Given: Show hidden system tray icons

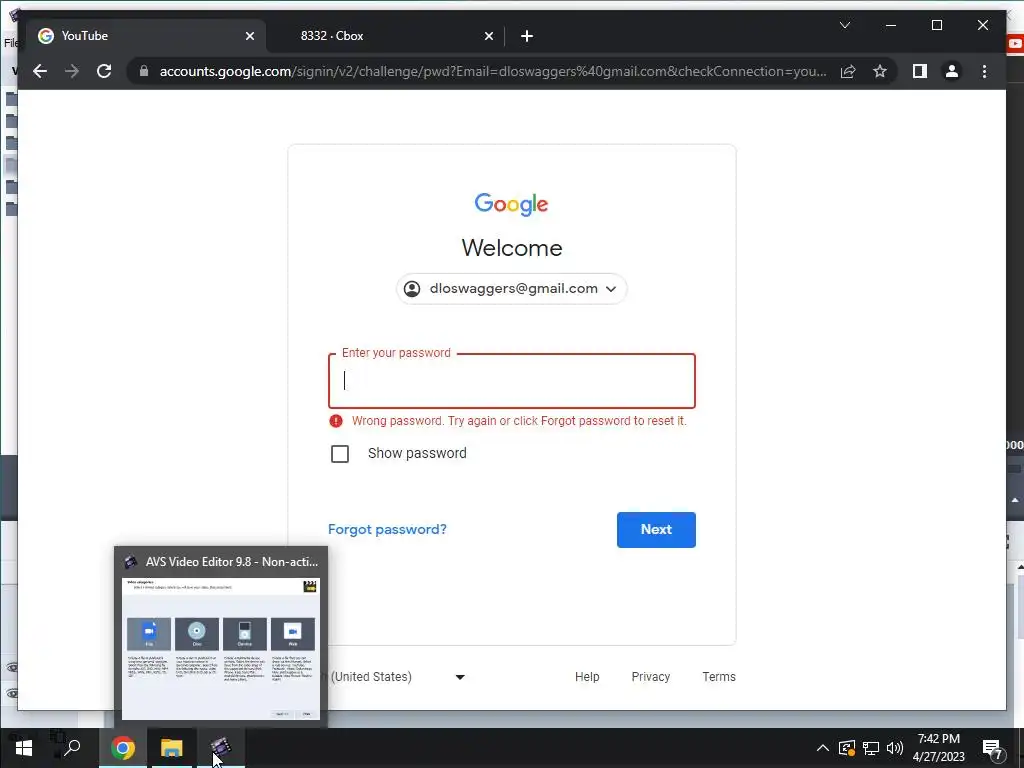Looking at the screenshot, I should tap(823, 748).
